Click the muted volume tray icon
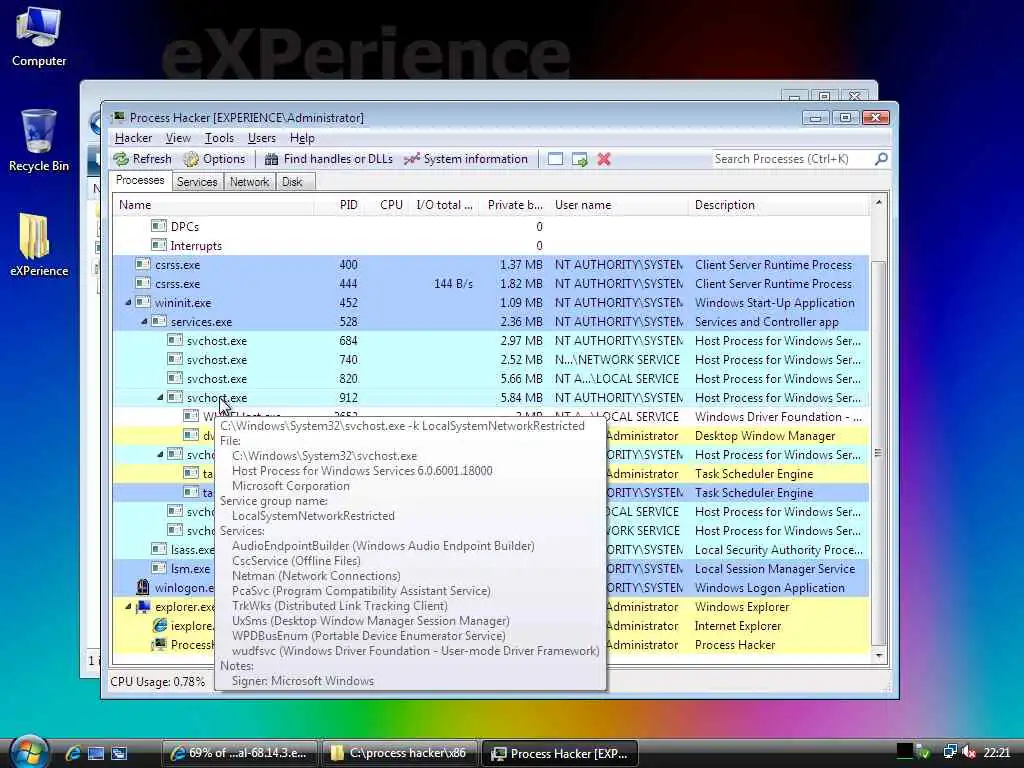The image size is (1024, 768). [968, 753]
